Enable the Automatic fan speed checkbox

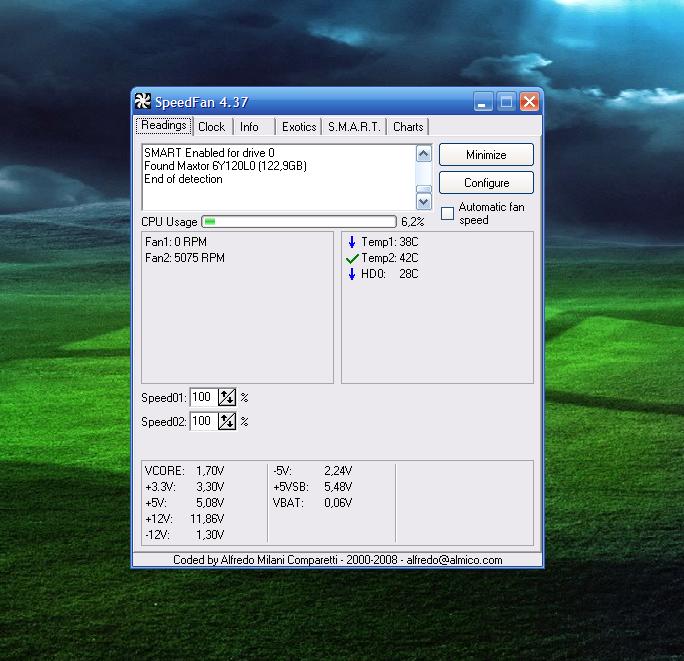coord(447,214)
